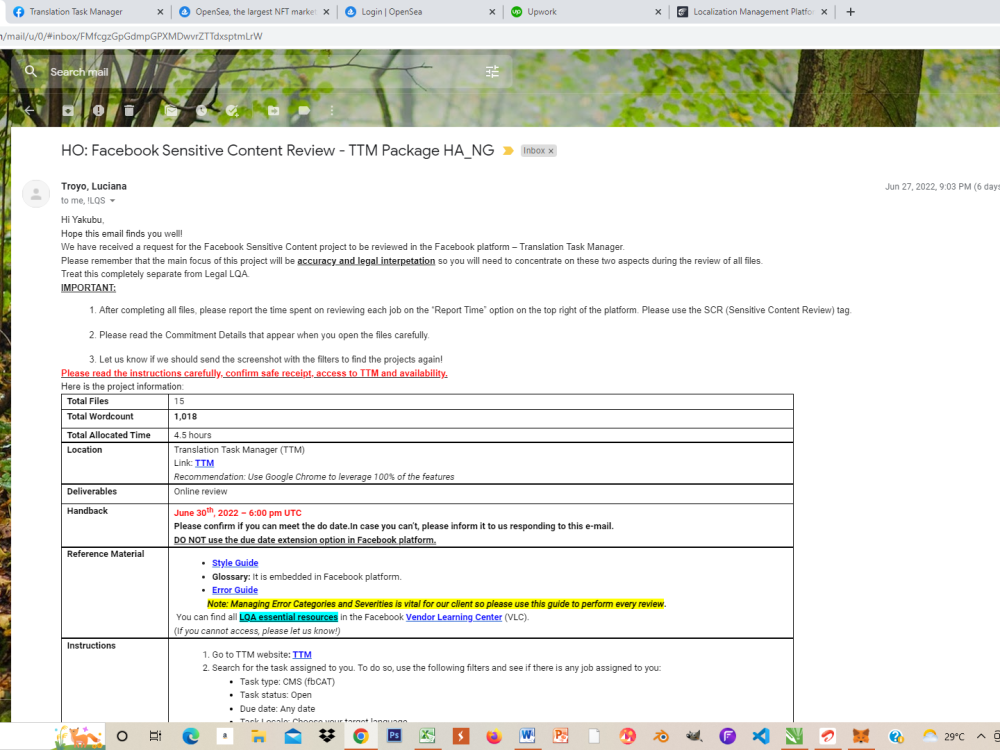Open the Labels tag icon
Viewport: 1000px width, 750px height.
[304, 110]
